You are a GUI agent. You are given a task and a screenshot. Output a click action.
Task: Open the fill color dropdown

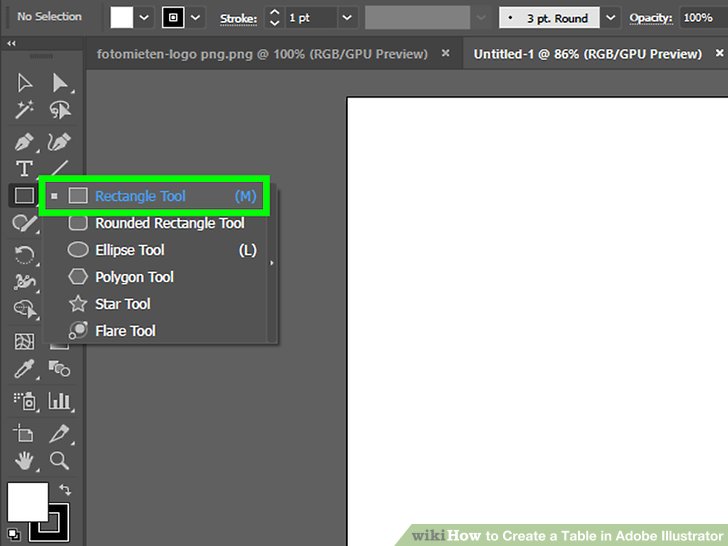(145, 18)
